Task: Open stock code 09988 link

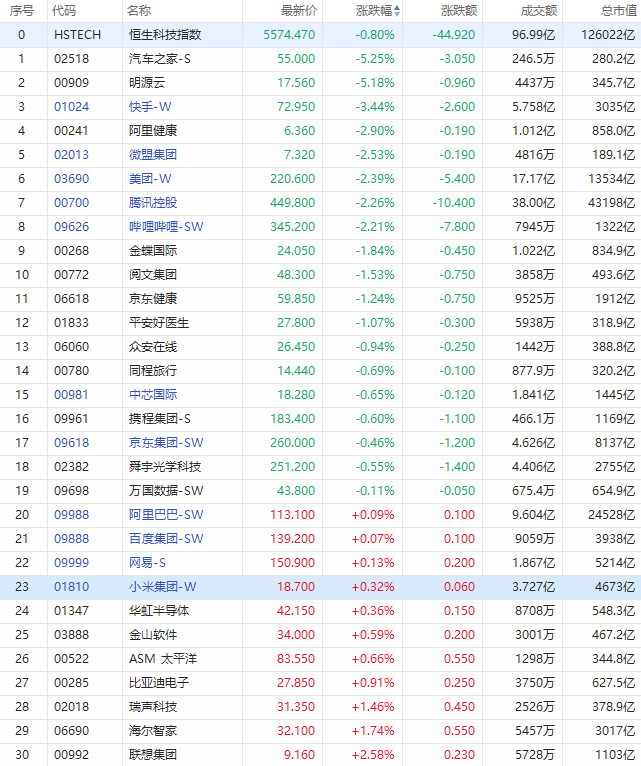Action: [x=72, y=514]
